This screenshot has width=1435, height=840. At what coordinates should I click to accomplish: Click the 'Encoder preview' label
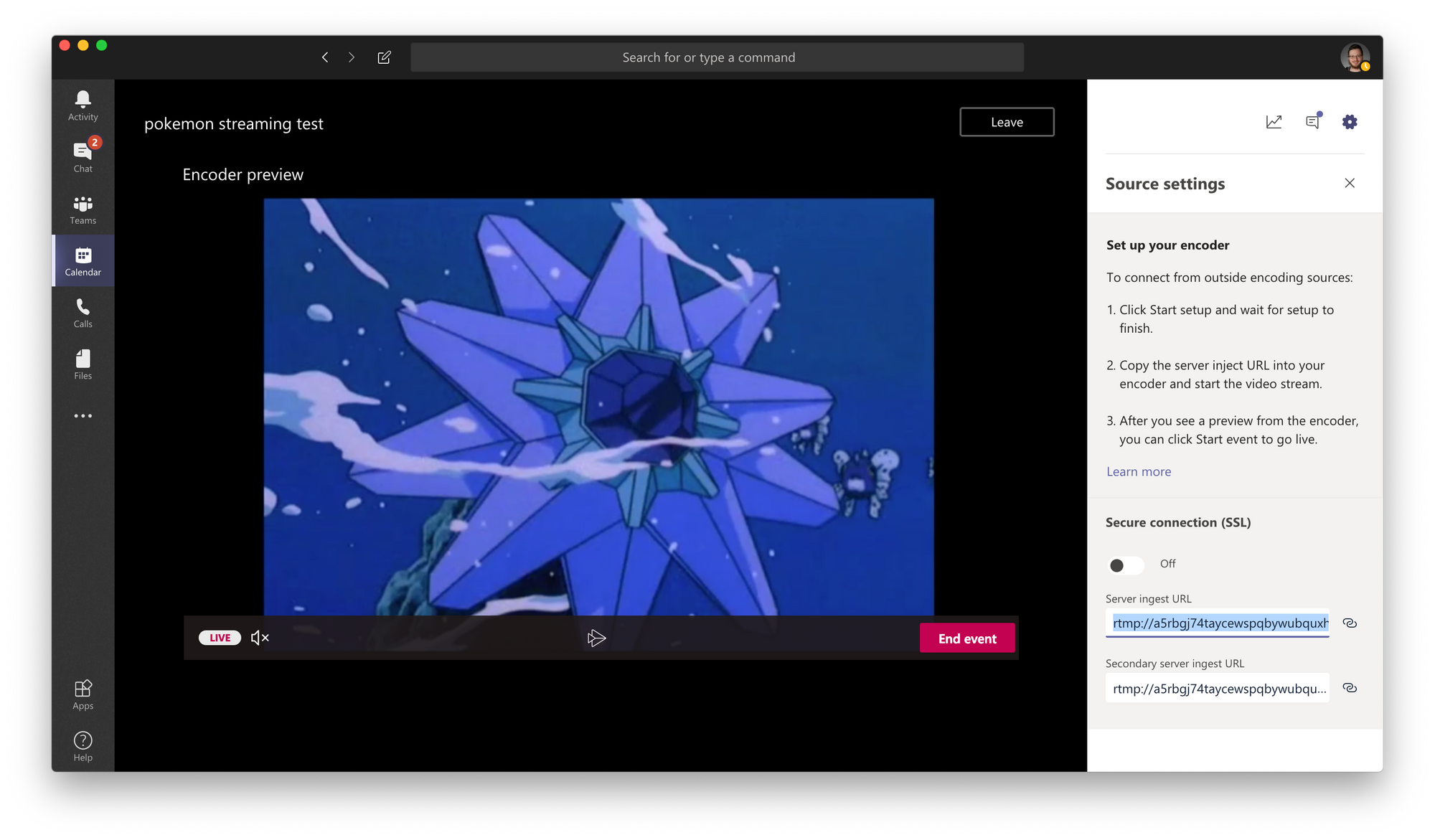coord(243,174)
